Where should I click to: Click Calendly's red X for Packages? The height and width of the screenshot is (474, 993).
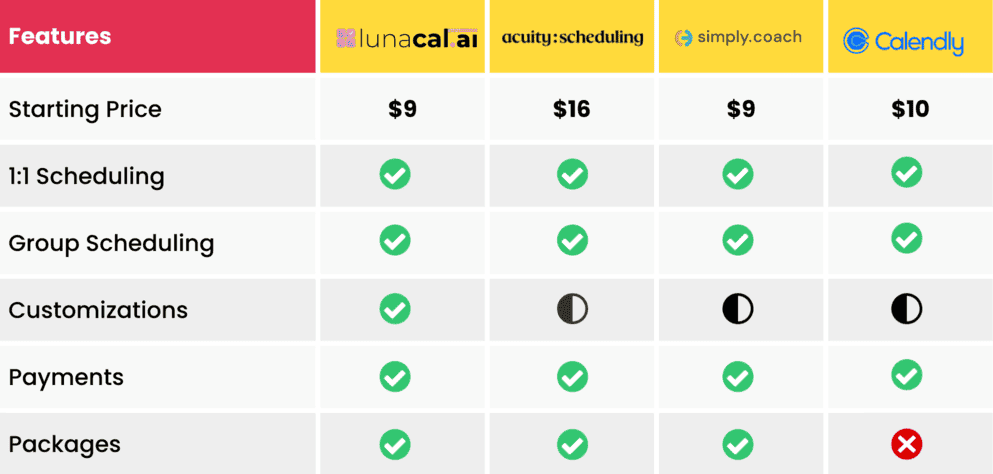pyautogui.click(x=907, y=444)
